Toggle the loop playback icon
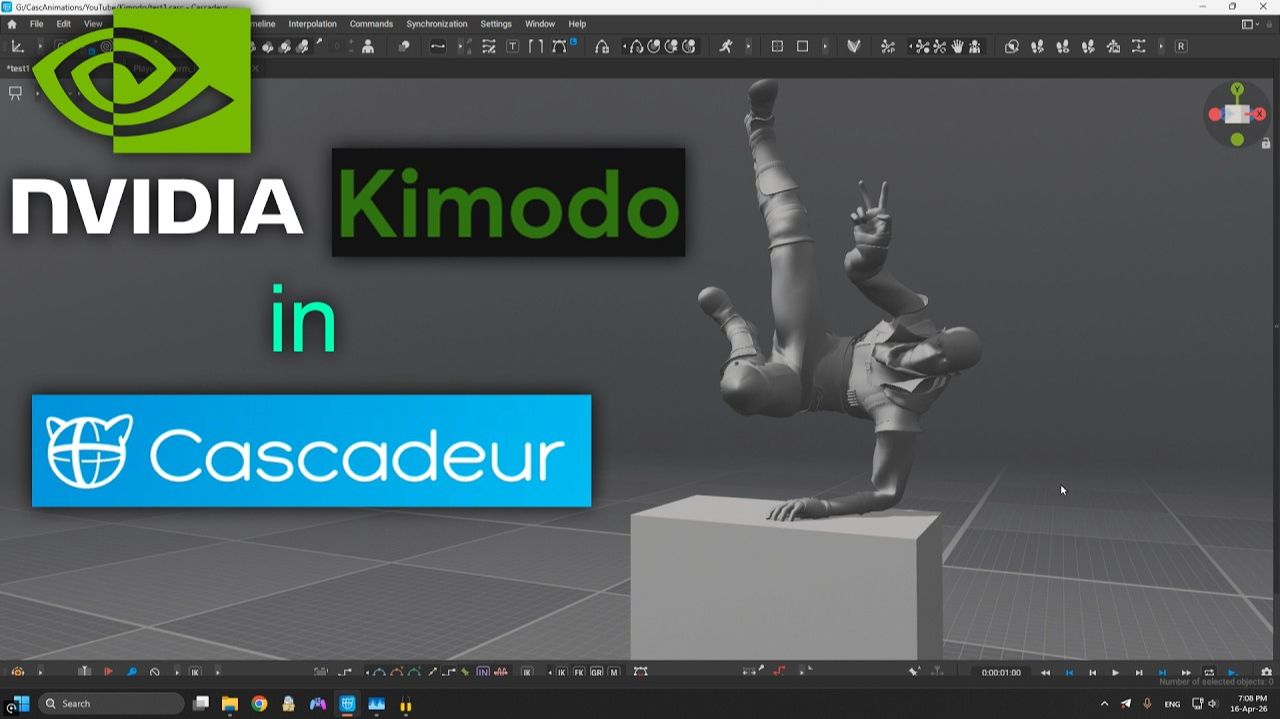 pyautogui.click(x=1209, y=672)
